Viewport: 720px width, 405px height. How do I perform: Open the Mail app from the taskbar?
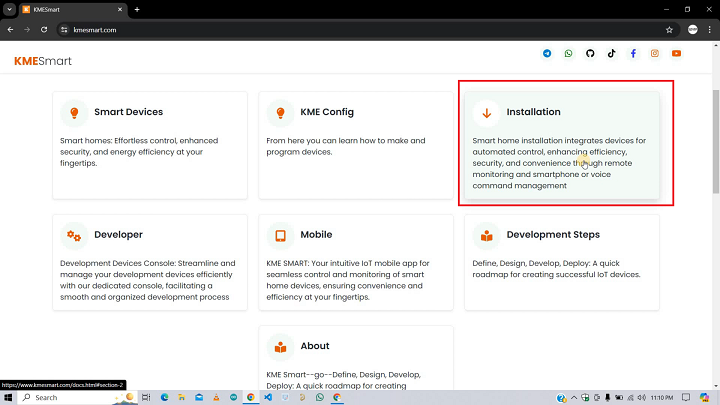tap(199, 398)
